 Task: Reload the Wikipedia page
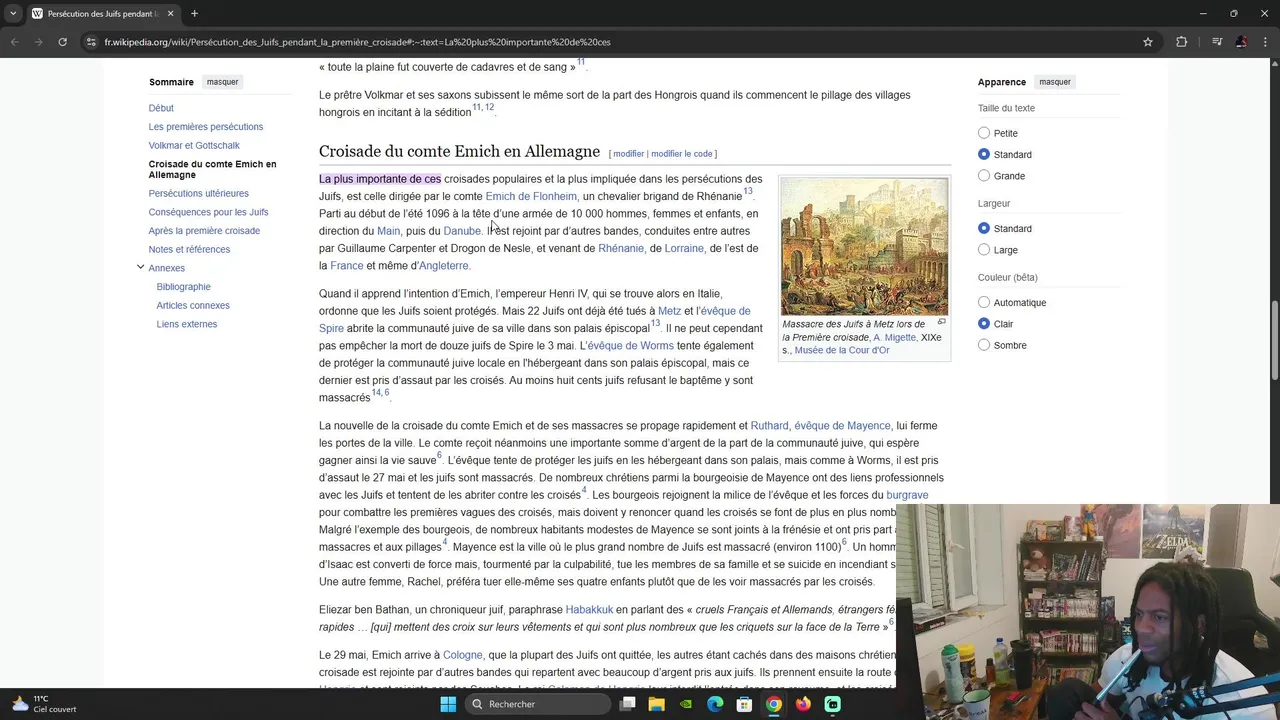point(62,42)
